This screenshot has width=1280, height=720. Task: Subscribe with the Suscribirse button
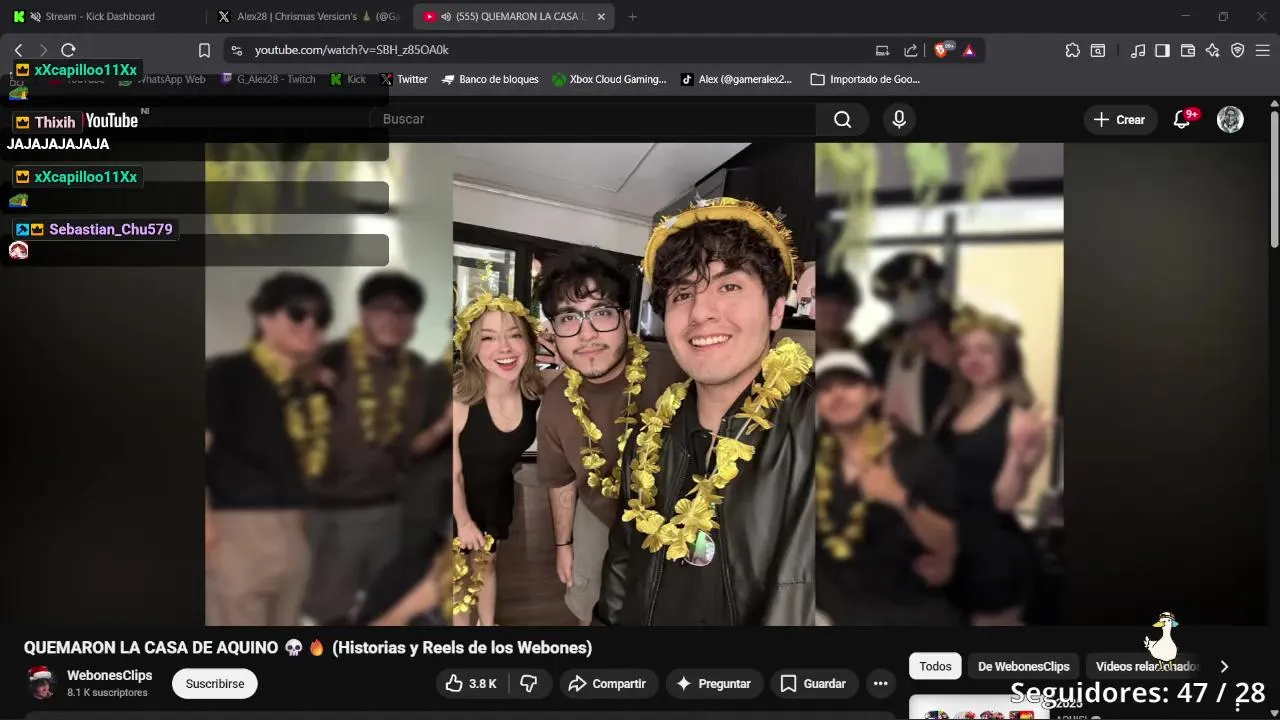[215, 683]
